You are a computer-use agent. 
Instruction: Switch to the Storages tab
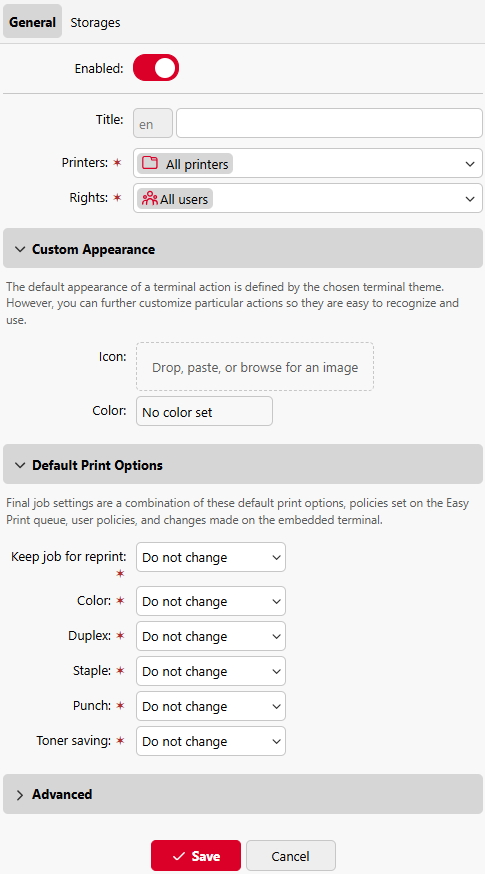pos(95,22)
